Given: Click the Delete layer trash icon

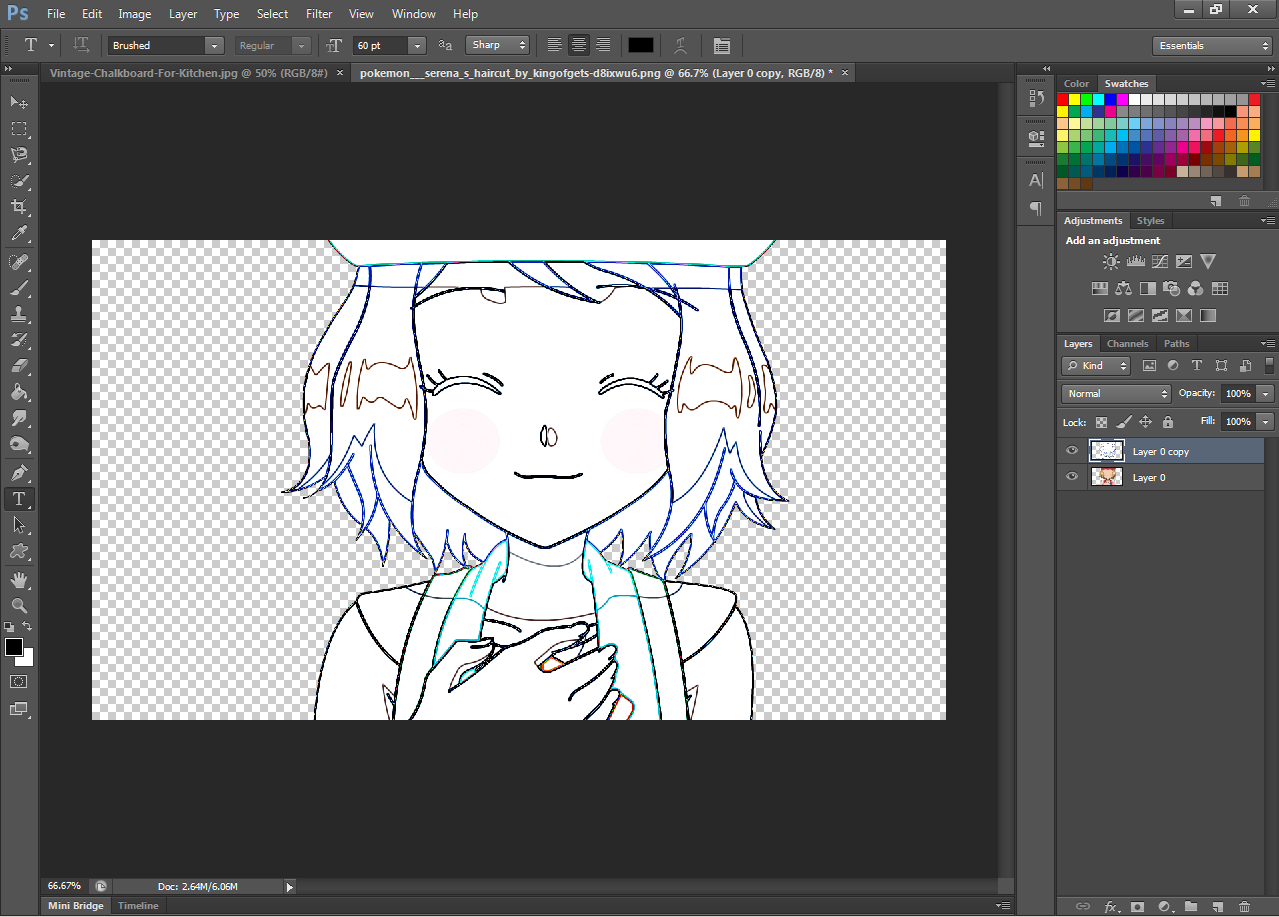Looking at the screenshot, I should tap(1244, 906).
